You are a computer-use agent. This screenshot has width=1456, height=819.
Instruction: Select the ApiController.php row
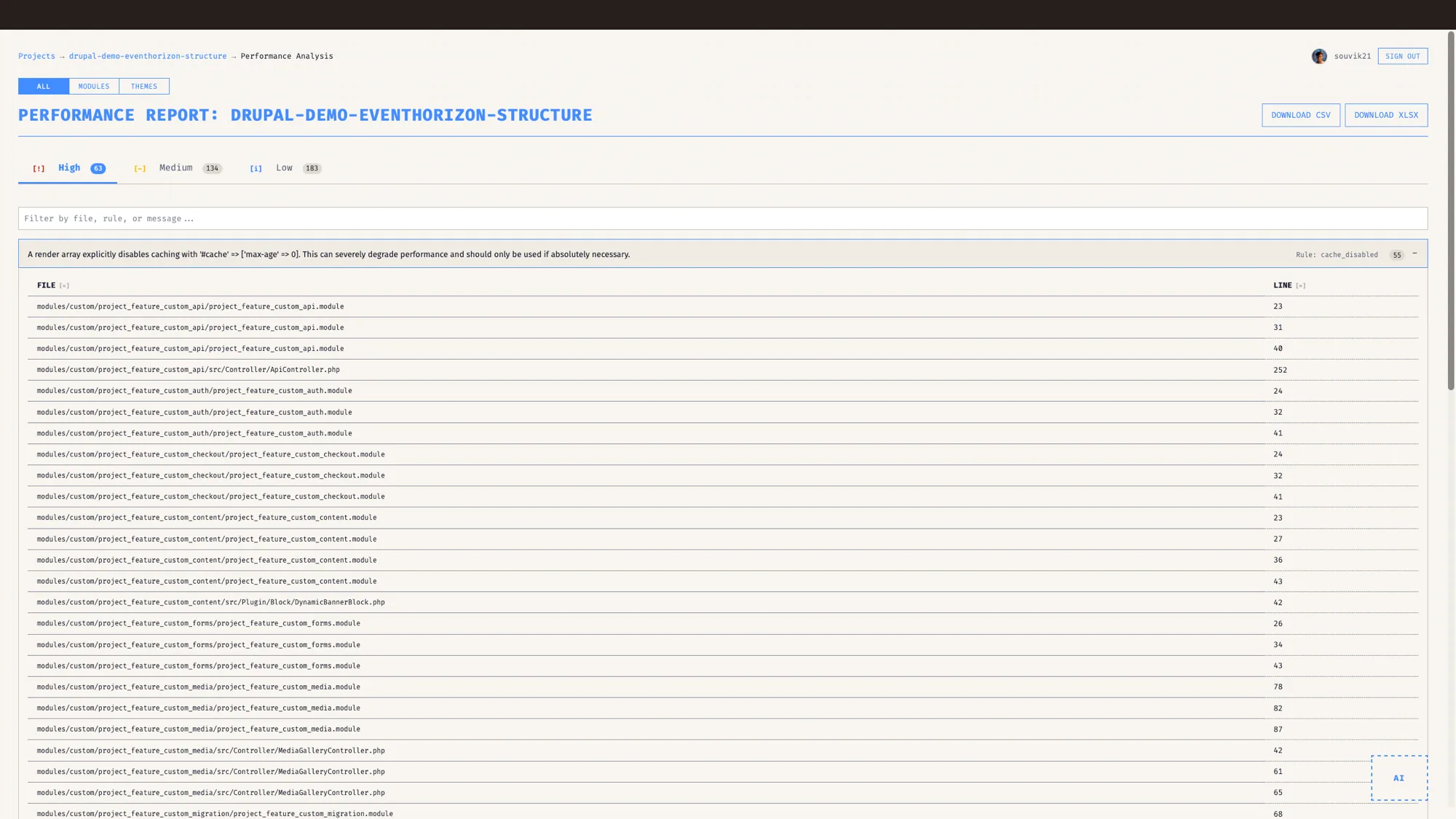click(723, 370)
